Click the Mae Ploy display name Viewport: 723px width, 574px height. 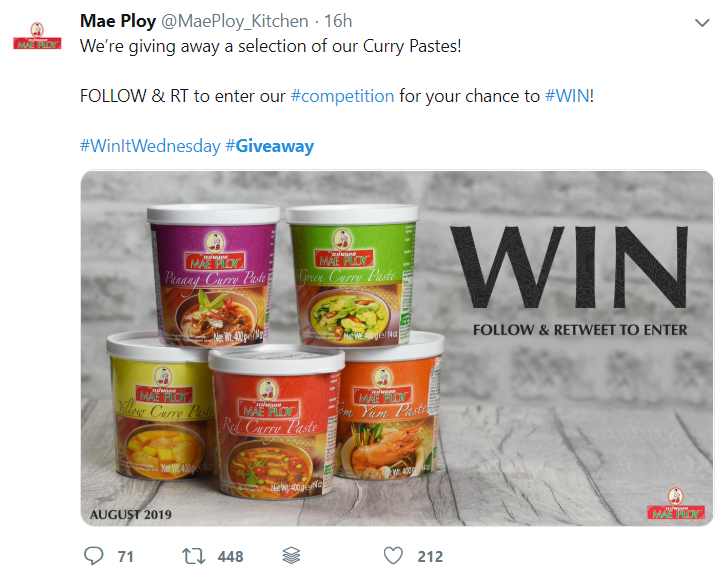point(118,21)
